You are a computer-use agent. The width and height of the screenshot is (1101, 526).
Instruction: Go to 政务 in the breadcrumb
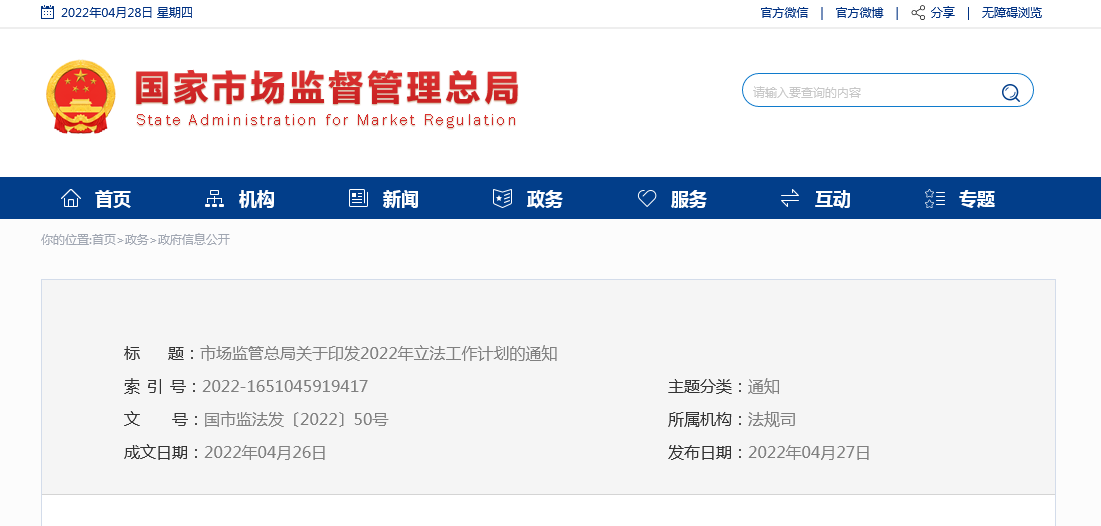(136, 239)
